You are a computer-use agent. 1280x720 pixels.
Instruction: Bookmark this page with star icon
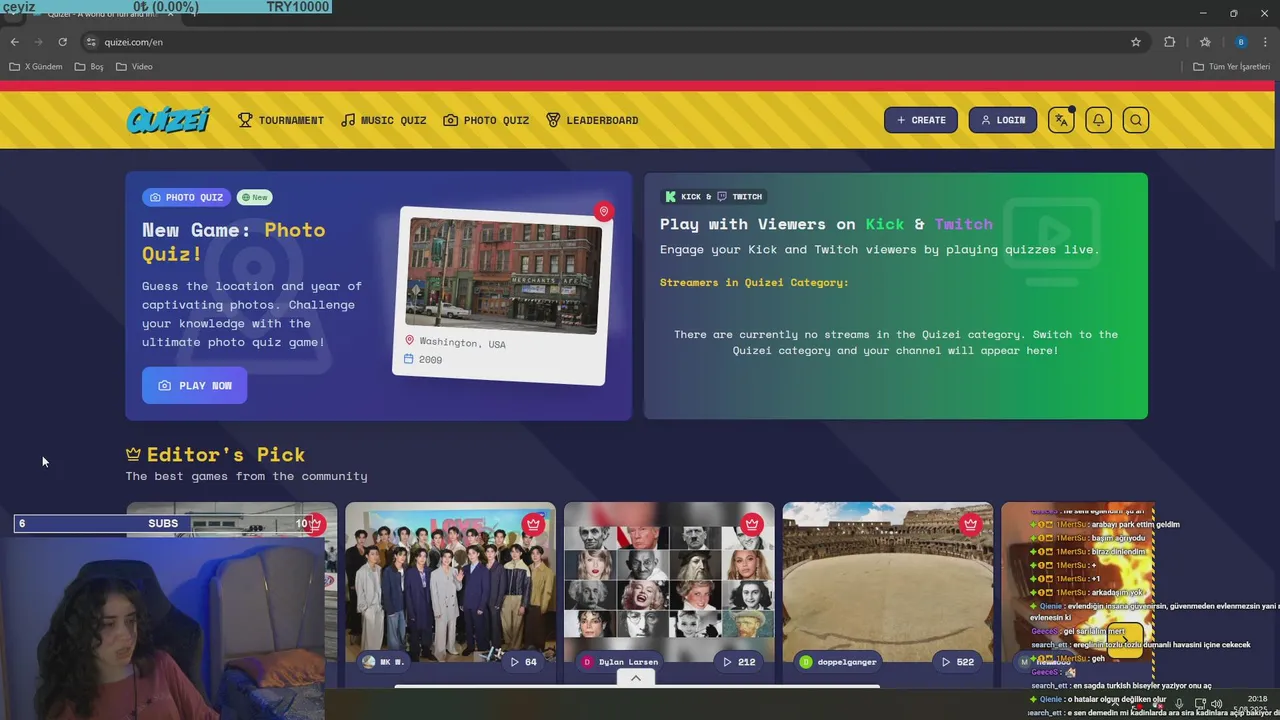tap(1136, 42)
